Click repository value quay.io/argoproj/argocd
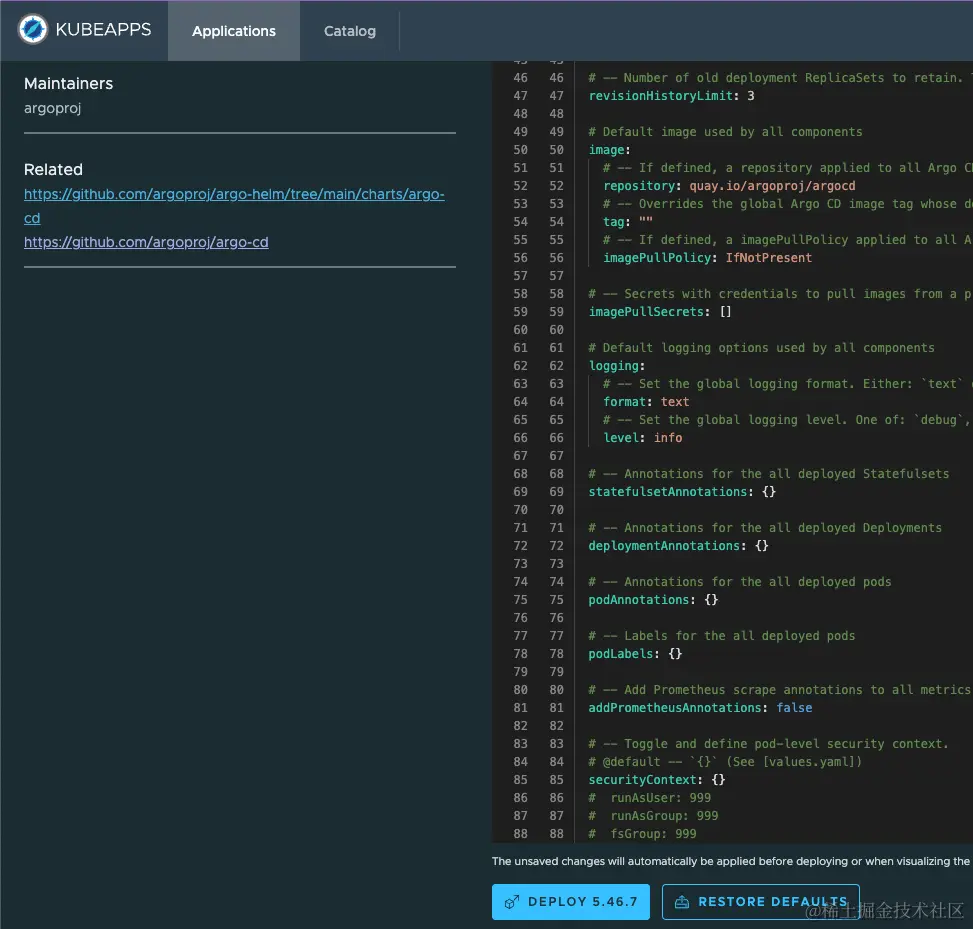This screenshot has height=929, width=973. tap(772, 186)
